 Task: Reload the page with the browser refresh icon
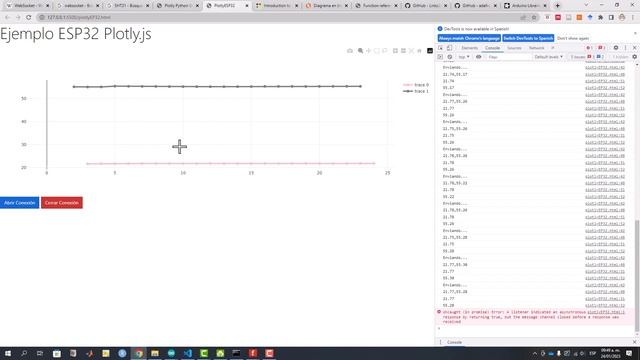click(x=29, y=17)
